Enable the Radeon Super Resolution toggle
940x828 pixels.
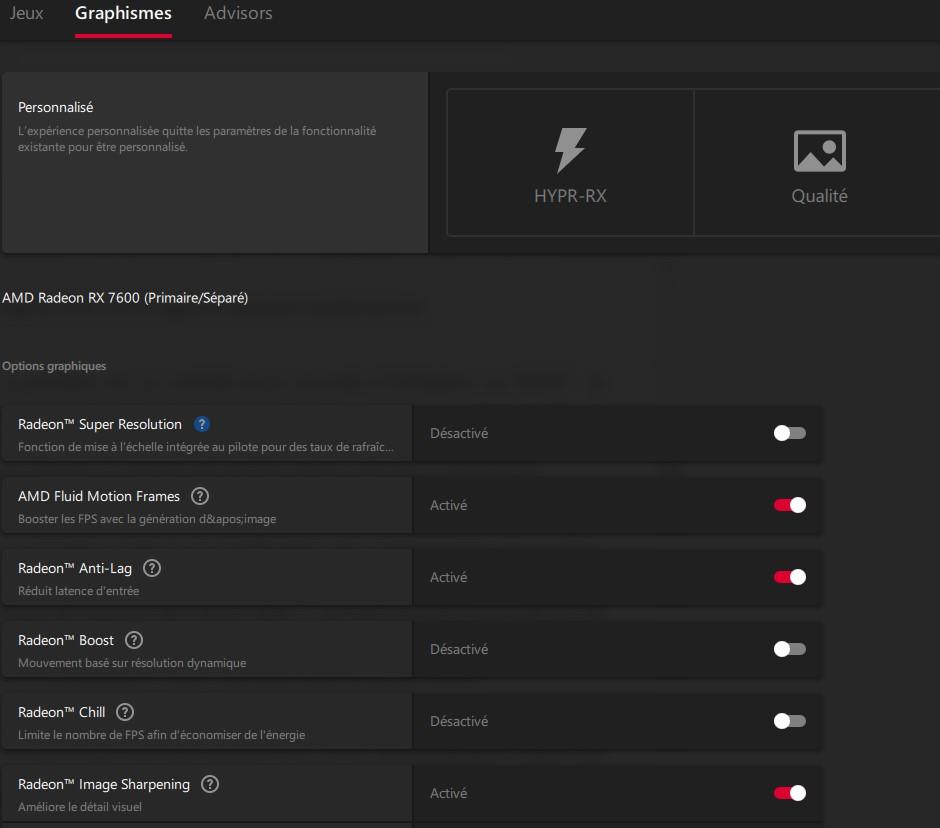pos(789,433)
